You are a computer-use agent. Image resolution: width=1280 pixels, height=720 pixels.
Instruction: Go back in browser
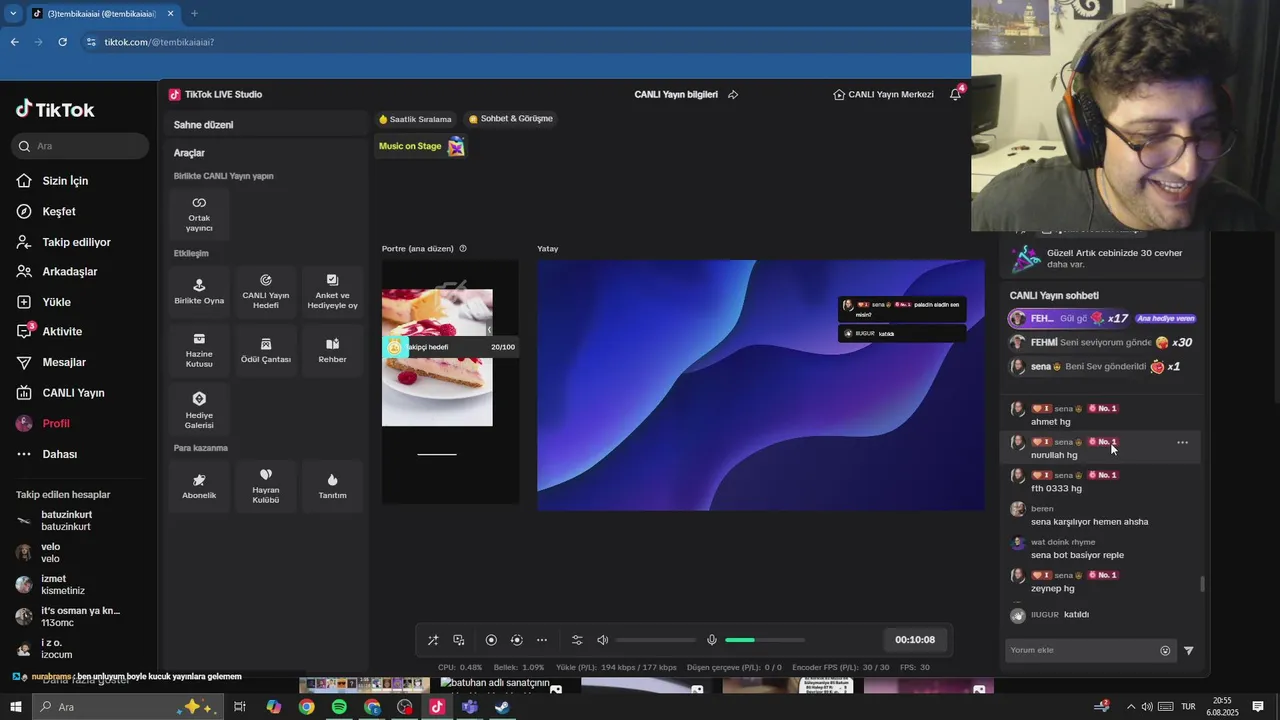coord(14,42)
